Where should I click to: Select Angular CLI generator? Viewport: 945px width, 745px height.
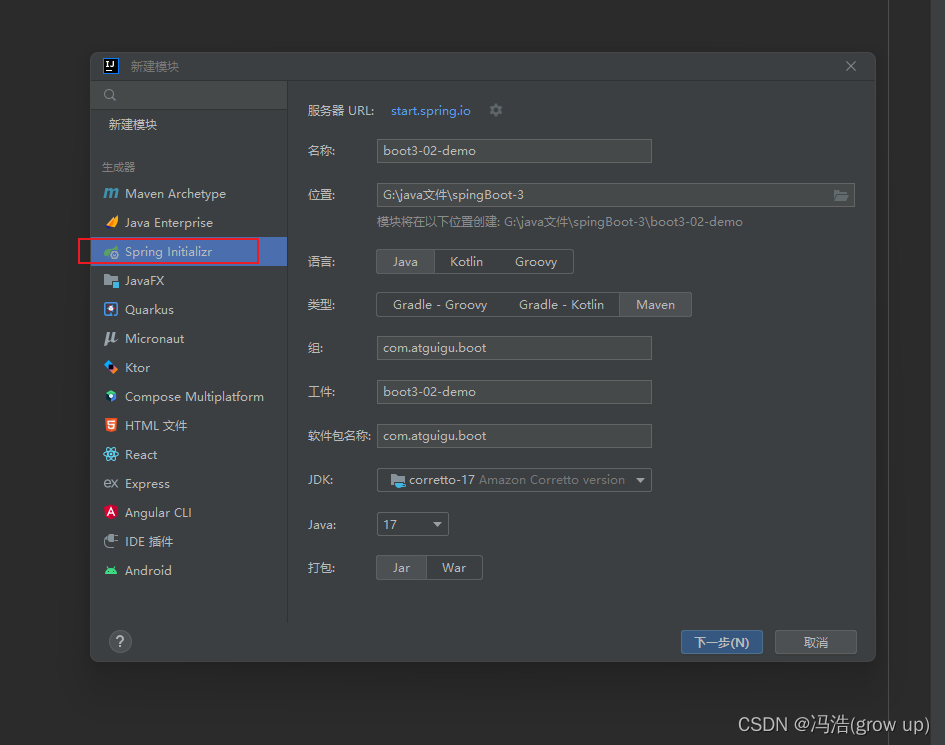click(189, 512)
